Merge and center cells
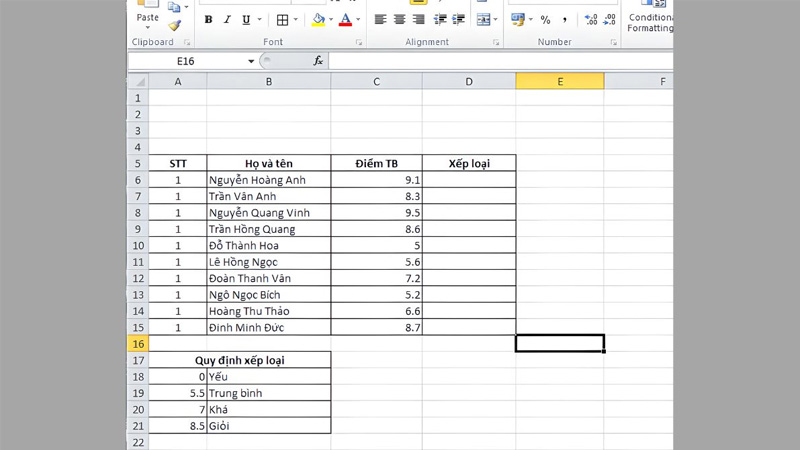Screen dimensions: 800x450 [x=483, y=20]
